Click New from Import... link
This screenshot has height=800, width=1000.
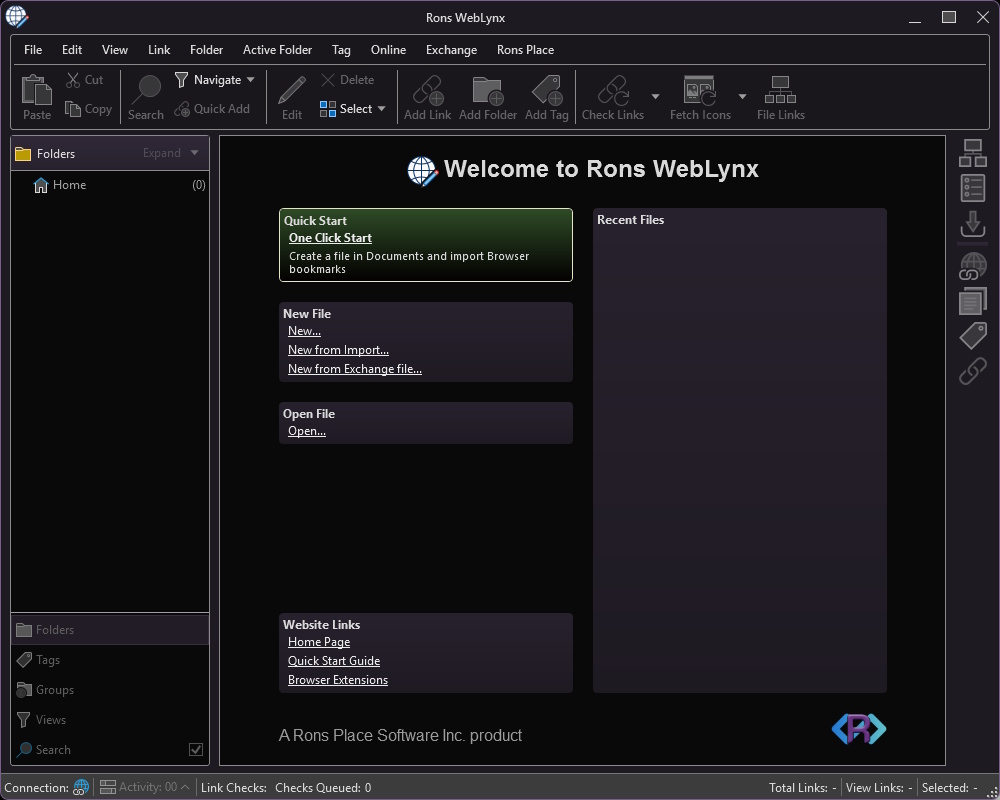point(338,350)
